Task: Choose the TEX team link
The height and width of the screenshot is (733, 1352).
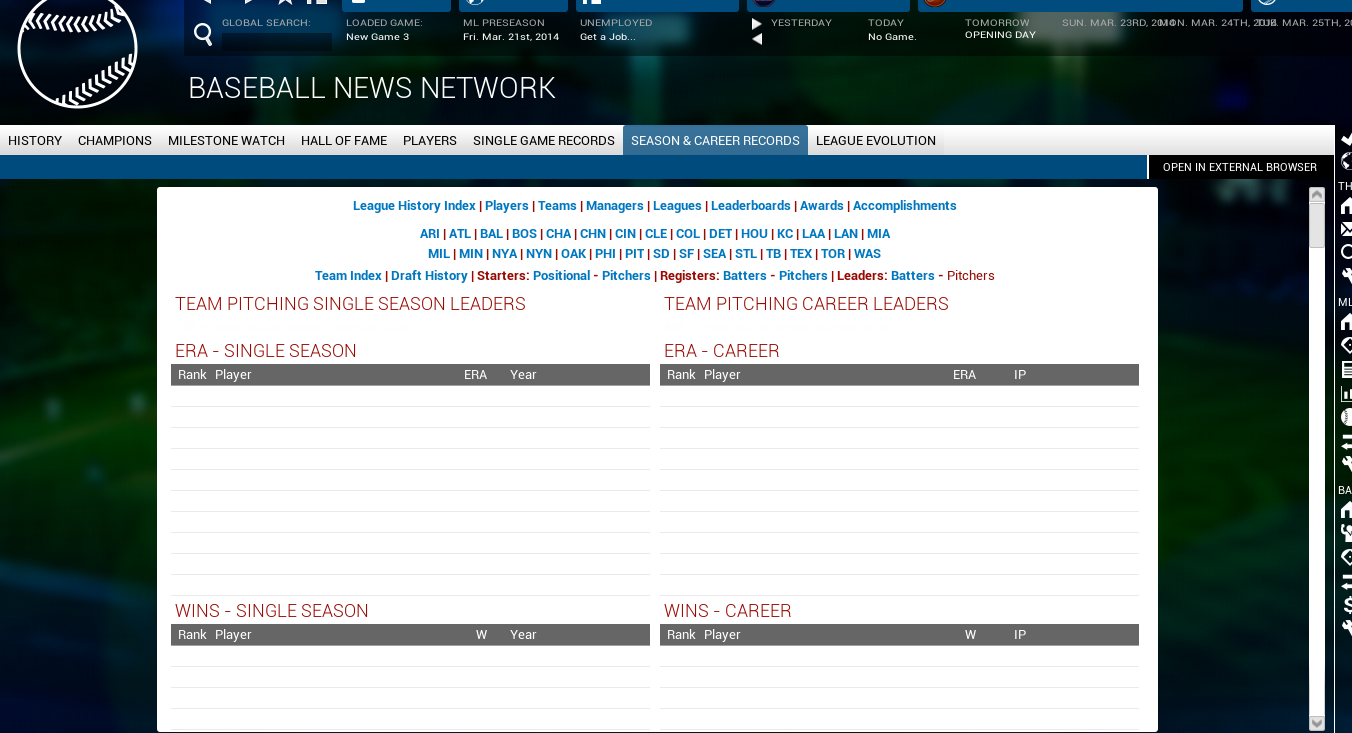Action: point(801,254)
